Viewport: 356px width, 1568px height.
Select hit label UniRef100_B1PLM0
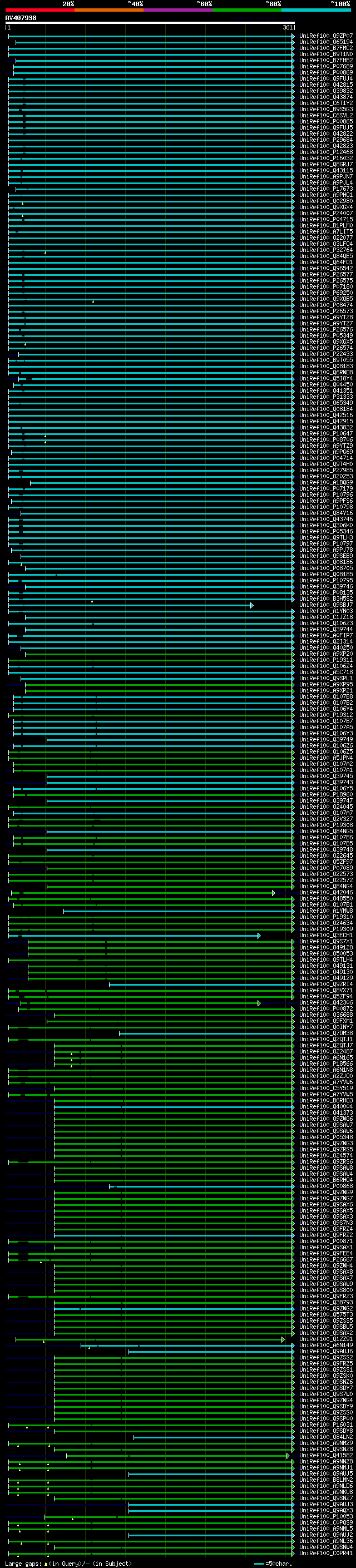point(325,225)
